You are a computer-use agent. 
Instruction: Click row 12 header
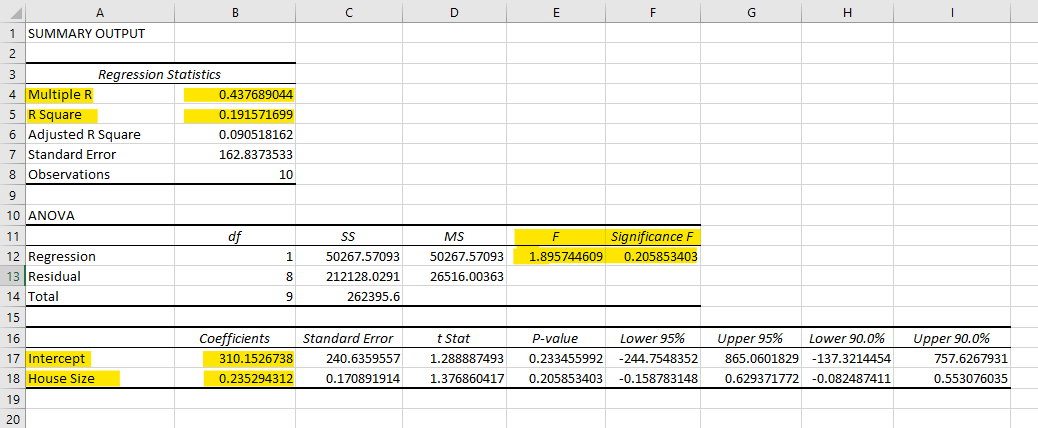tap(11, 257)
